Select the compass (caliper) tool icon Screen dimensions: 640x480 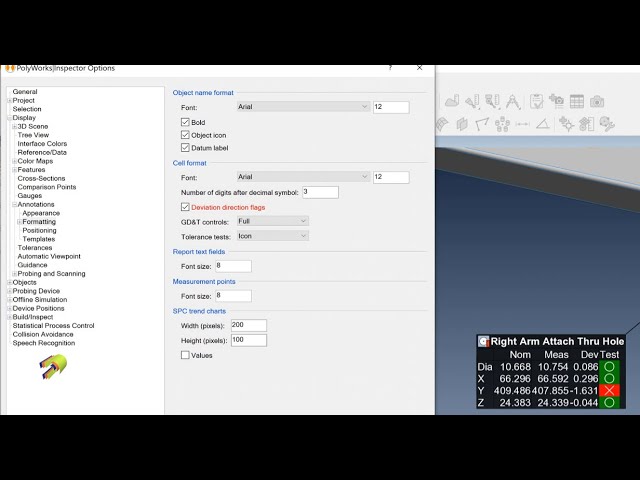click(513, 101)
